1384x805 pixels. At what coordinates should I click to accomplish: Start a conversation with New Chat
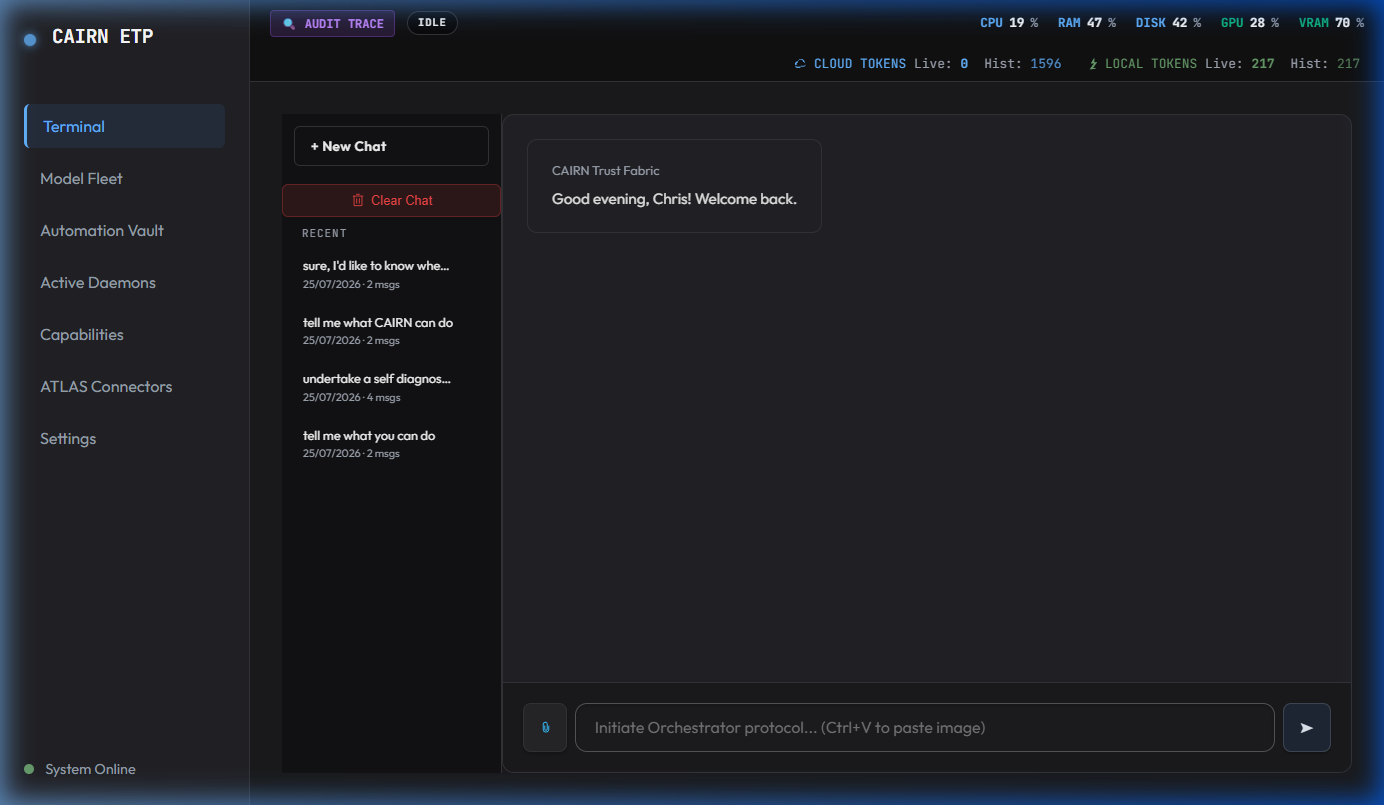pyautogui.click(x=391, y=146)
